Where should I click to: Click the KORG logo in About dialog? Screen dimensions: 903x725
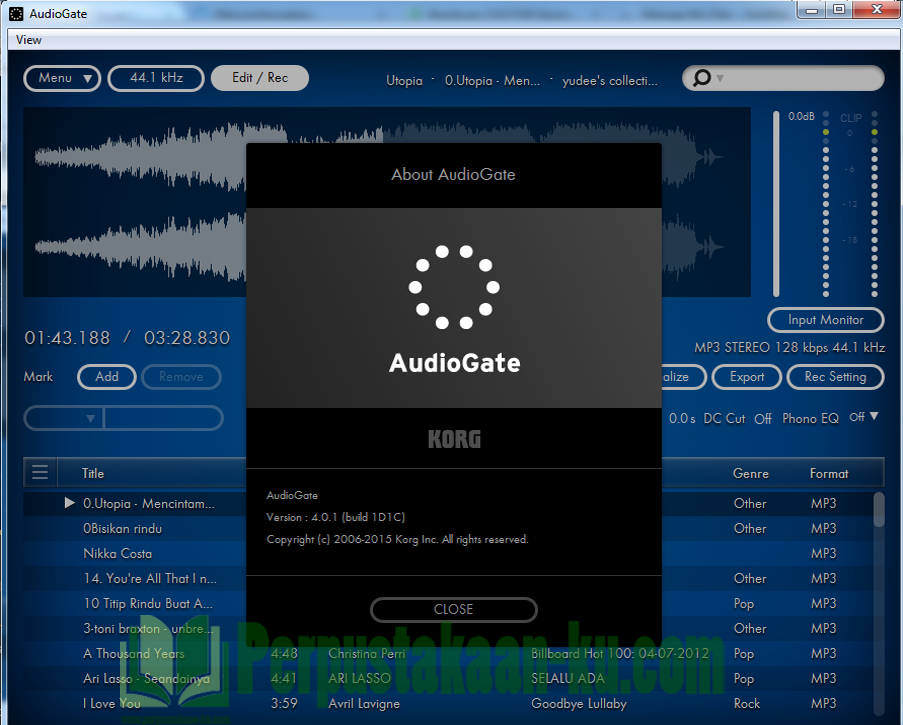click(454, 439)
